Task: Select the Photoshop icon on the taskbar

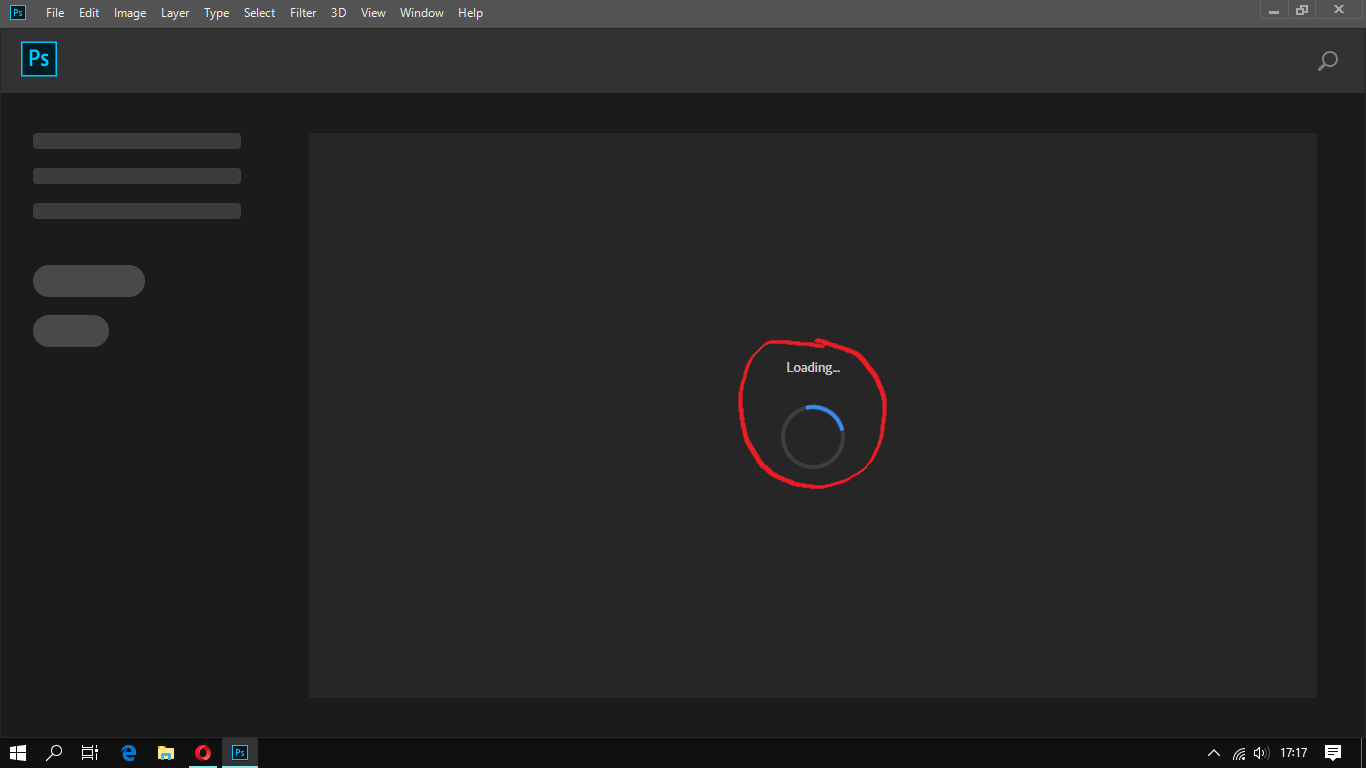Action: coord(239,753)
